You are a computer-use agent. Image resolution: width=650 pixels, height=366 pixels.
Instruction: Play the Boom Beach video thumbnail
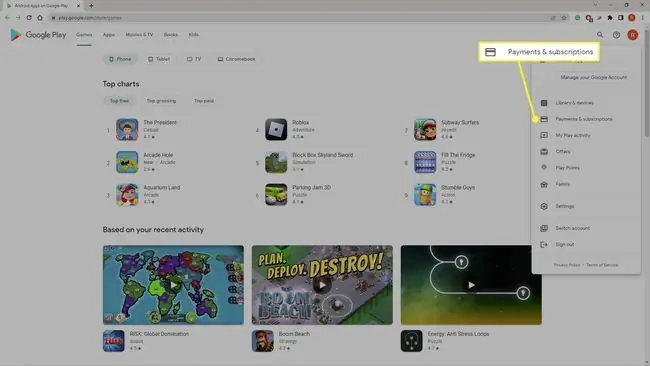(x=322, y=285)
